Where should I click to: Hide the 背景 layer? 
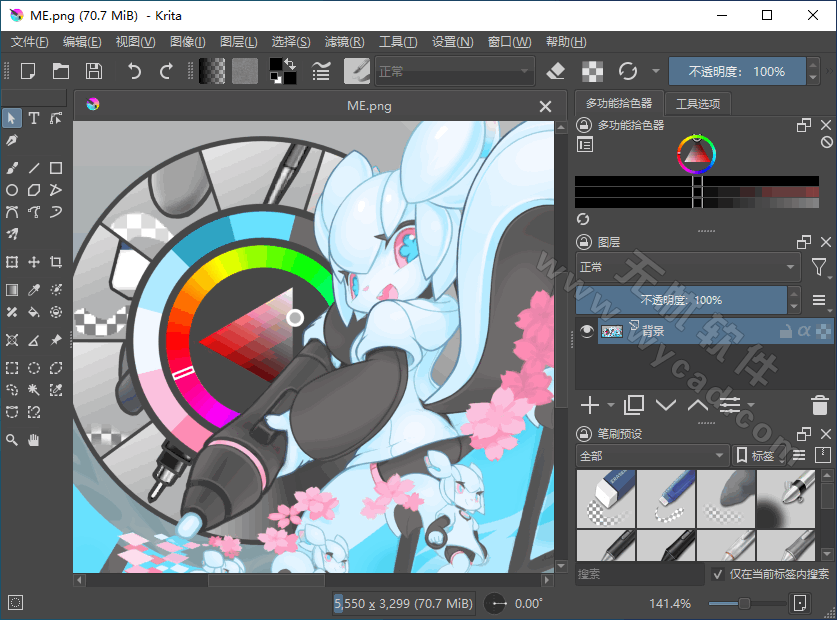pyautogui.click(x=585, y=331)
